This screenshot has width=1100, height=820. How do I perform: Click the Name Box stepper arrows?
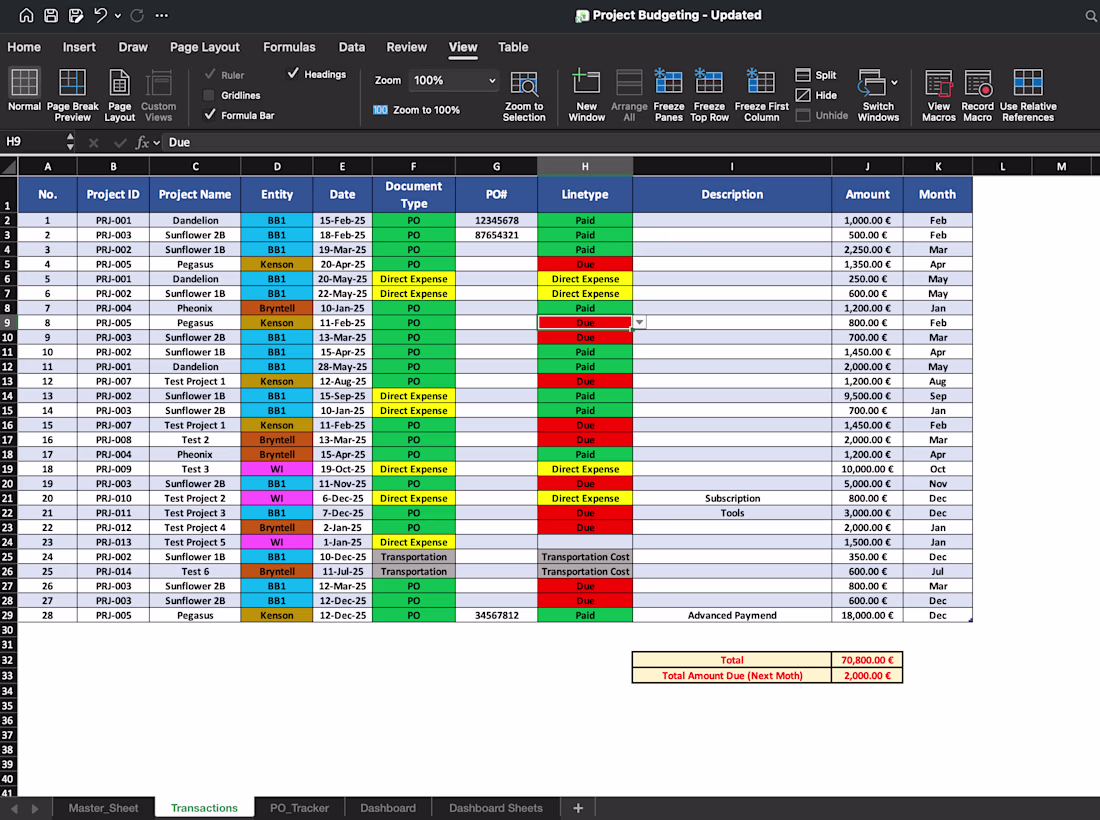69,142
